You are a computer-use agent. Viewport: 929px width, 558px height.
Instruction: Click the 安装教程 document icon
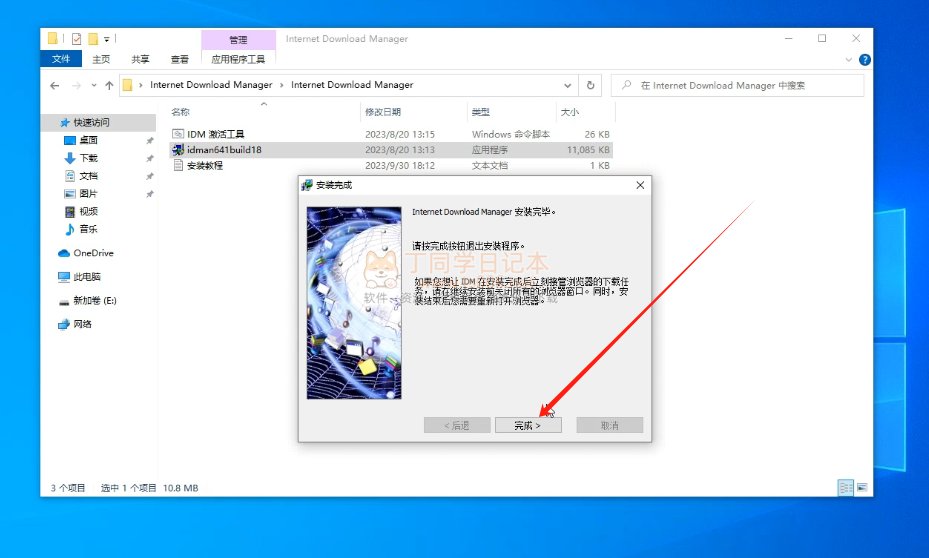(x=178, y=165)
